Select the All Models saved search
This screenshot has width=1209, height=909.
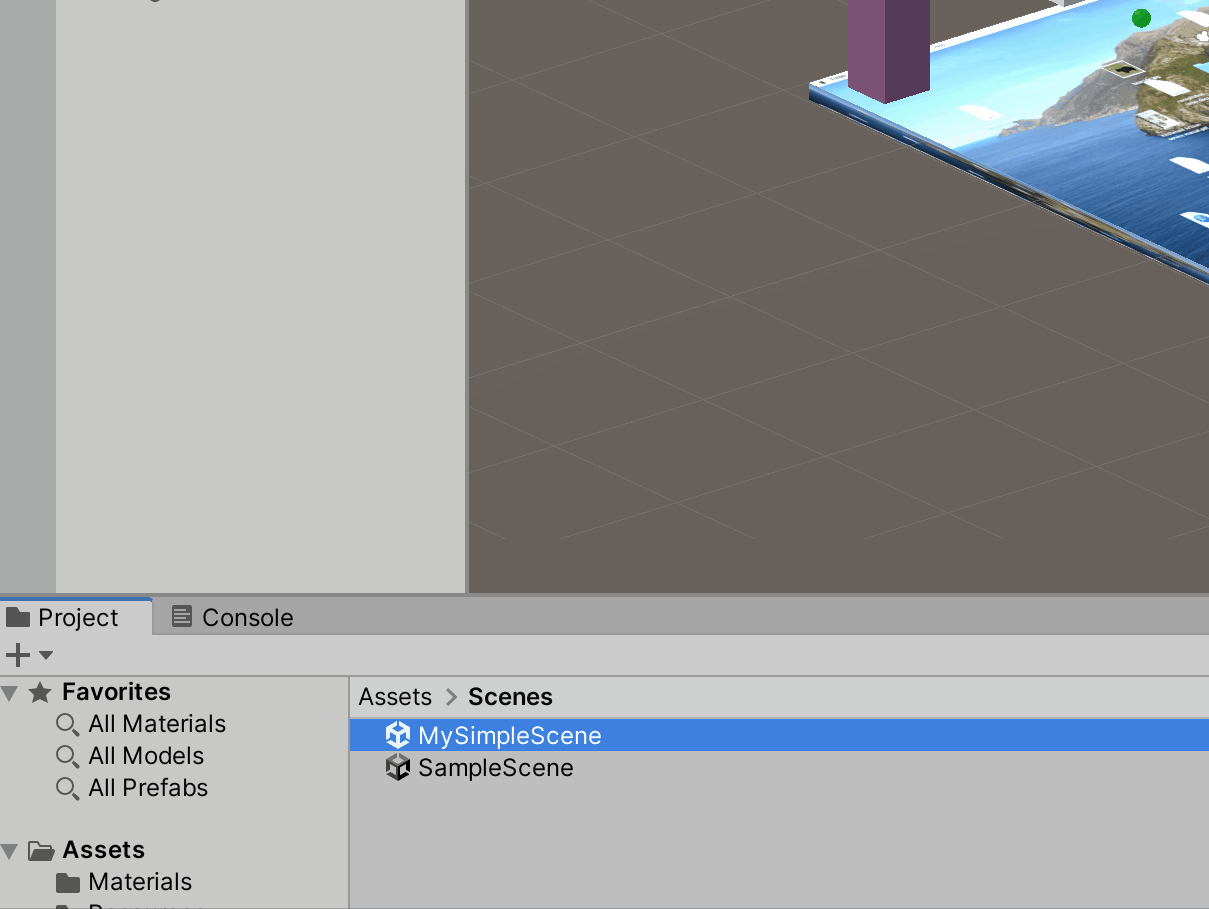click(x=145, y=756)
